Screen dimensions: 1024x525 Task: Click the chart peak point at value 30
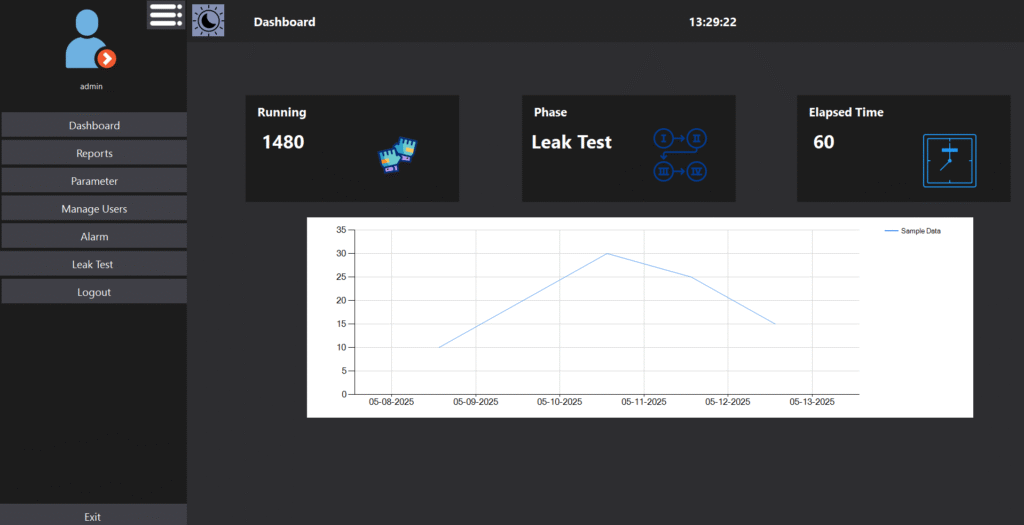607,253
